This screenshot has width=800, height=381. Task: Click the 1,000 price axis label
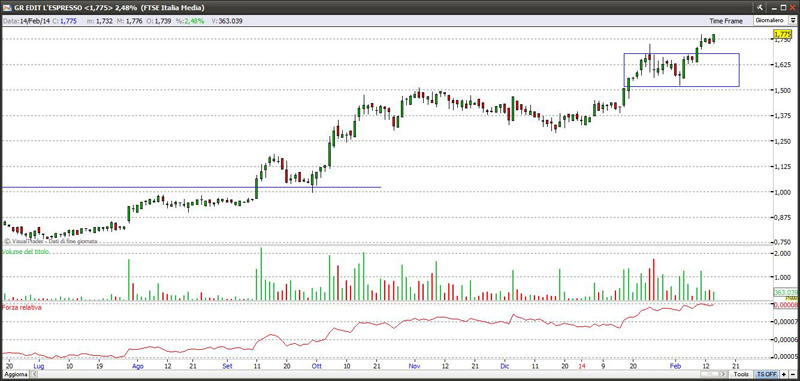pos(783,192)
